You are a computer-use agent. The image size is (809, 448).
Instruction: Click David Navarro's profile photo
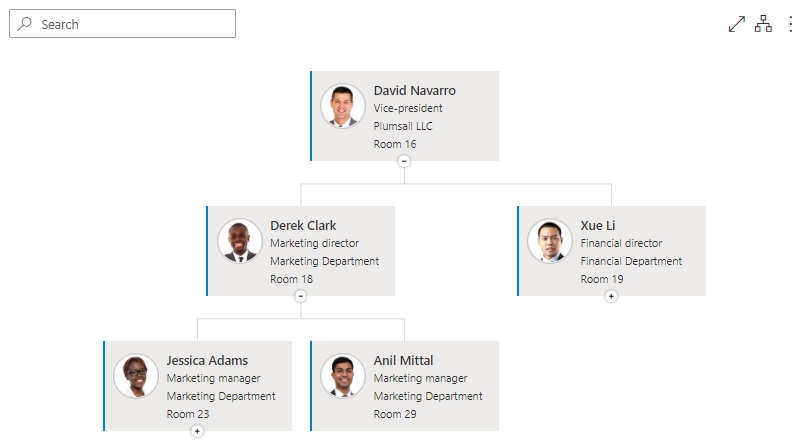343,106
